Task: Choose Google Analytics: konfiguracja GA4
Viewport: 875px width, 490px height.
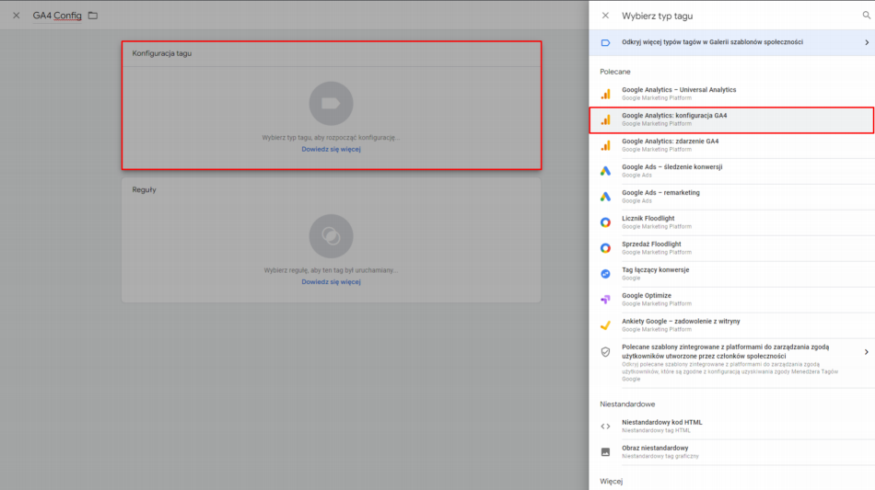Action: (x=674, y=120)
